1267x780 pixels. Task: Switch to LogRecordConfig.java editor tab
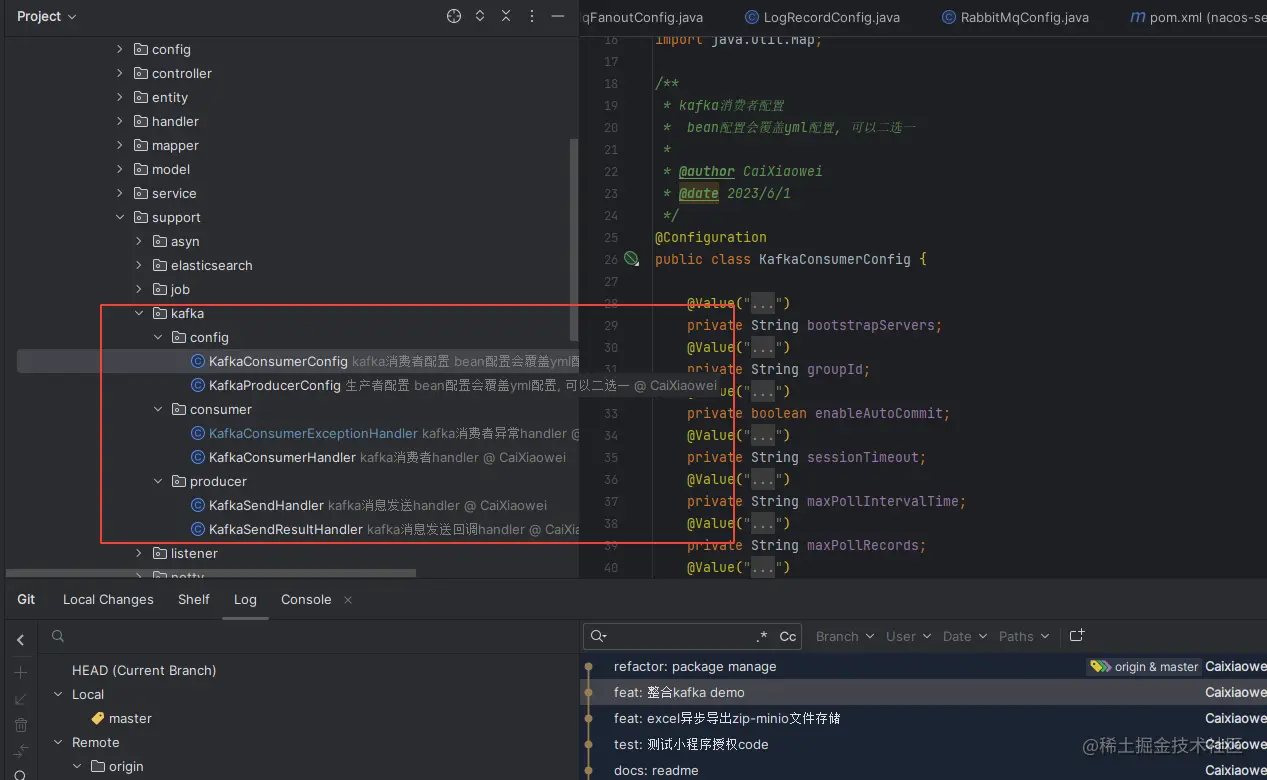822,17
